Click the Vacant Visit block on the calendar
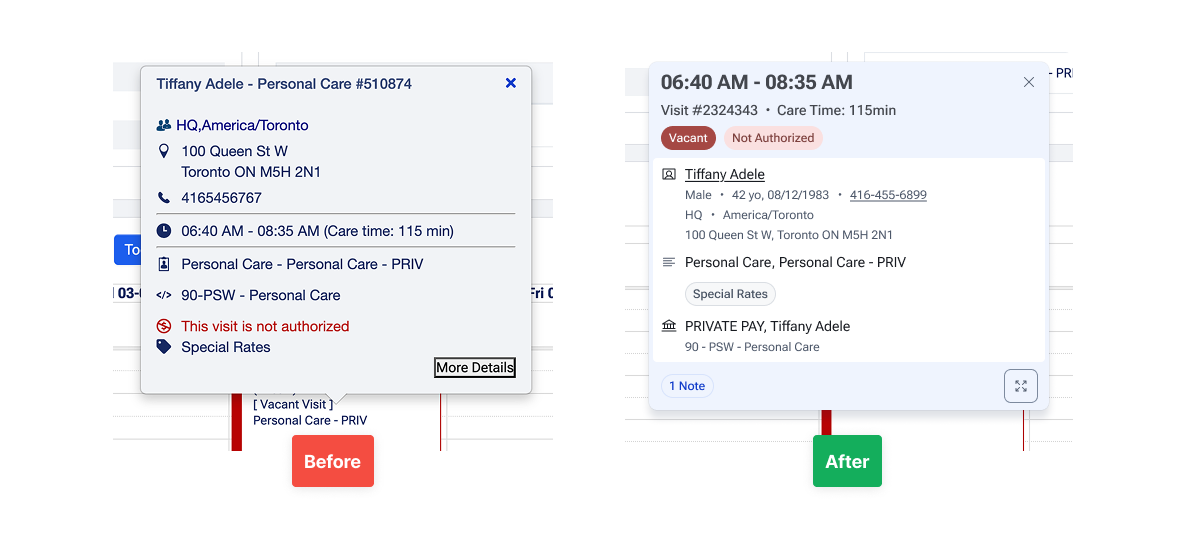This screenshot has height=549, width=1186. coord(293,405)
